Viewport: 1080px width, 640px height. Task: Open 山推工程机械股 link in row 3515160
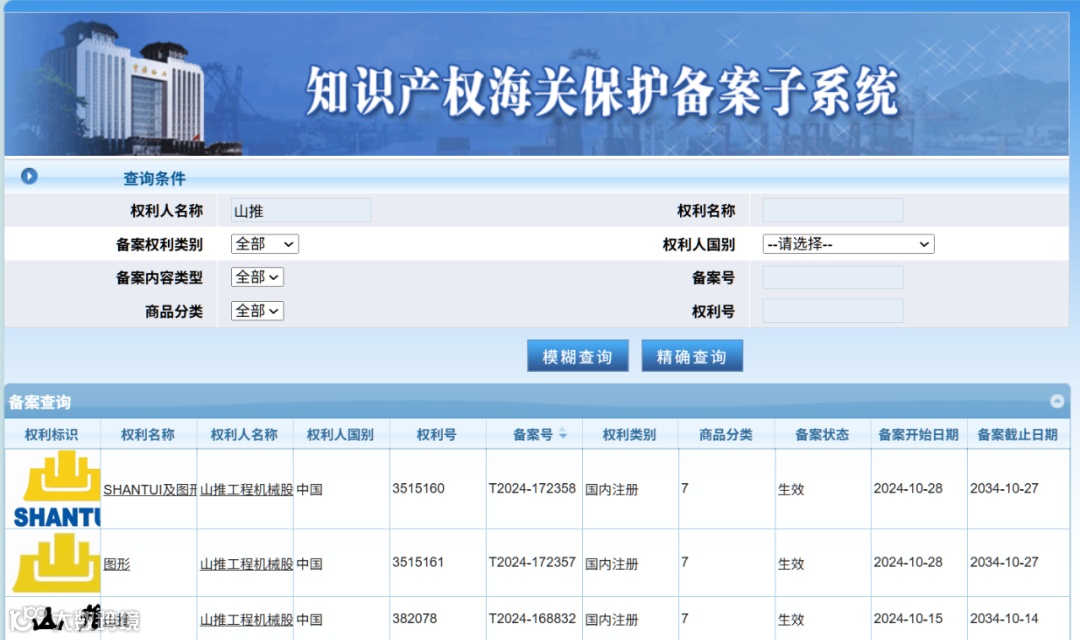(247, 489)
